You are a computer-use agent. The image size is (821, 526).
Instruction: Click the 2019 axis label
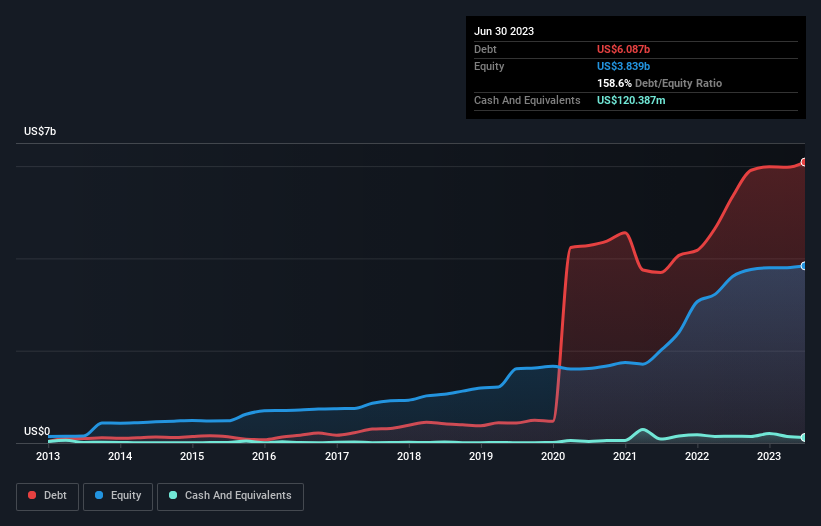click(x=481, y=456)
